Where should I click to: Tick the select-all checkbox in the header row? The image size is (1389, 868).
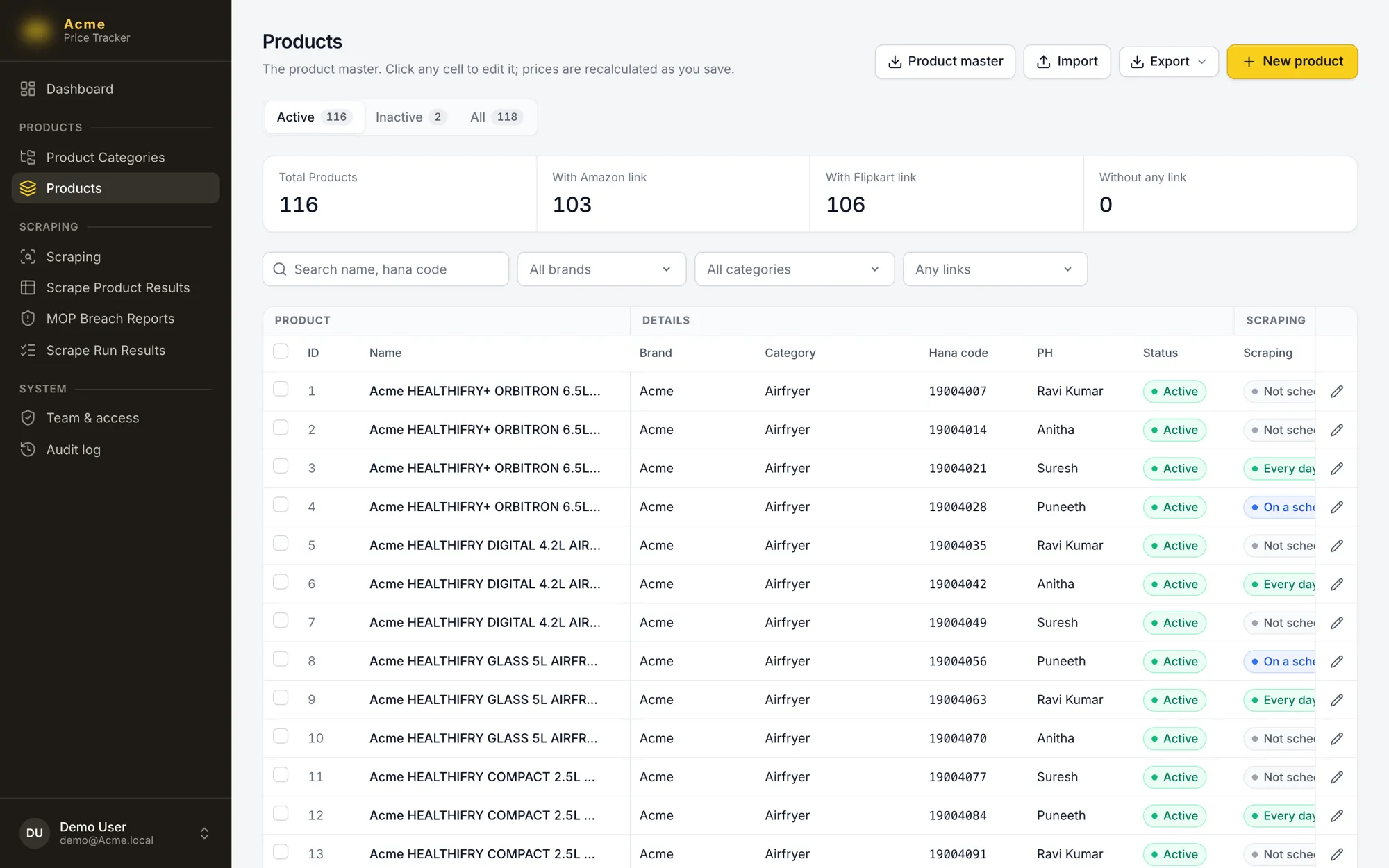(x=281, y=351)
